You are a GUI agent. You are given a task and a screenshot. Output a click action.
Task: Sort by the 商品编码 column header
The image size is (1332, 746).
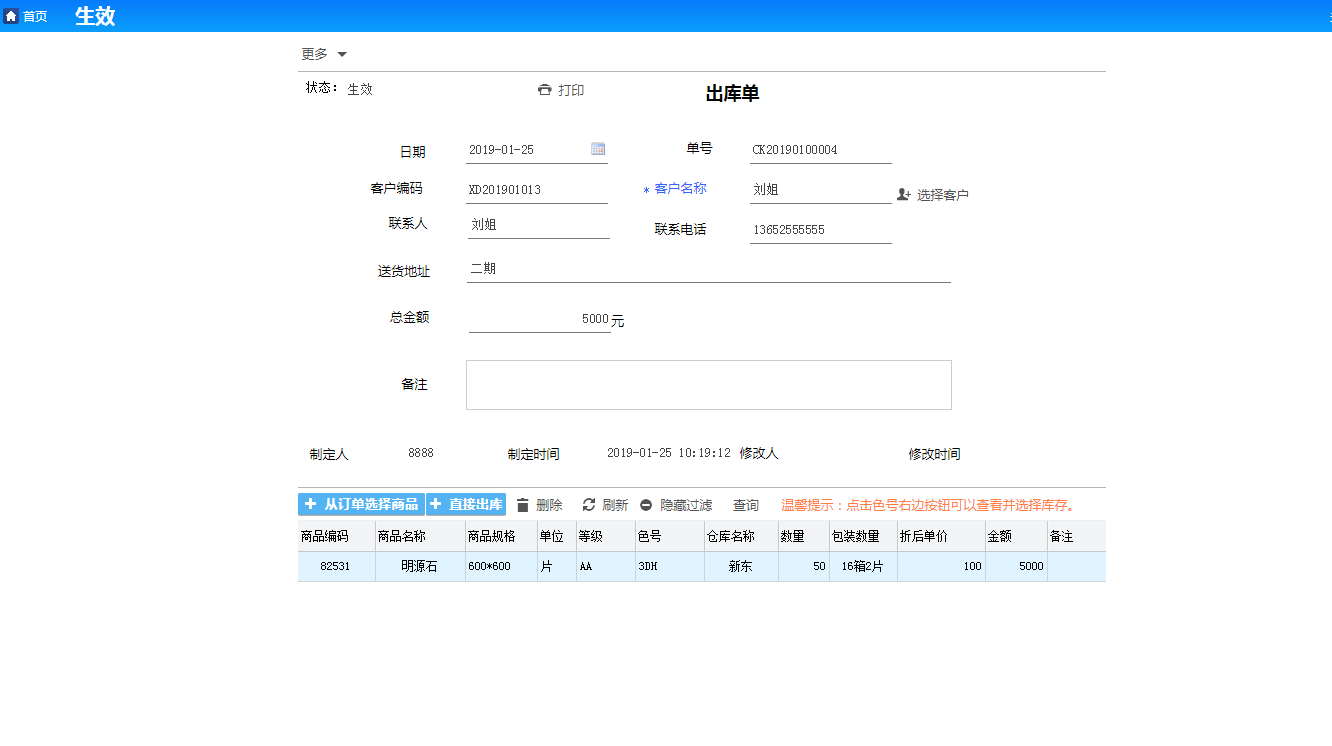(x=337, y=536)
